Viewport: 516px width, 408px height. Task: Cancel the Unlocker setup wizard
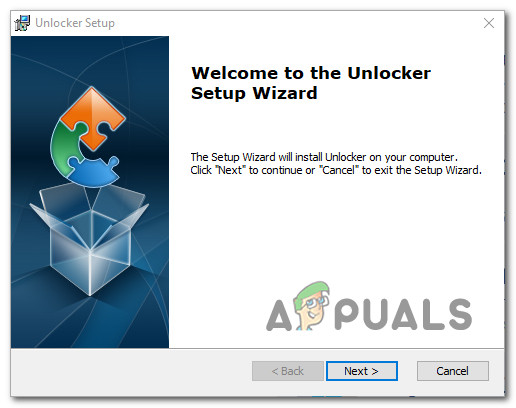(452, 371)
